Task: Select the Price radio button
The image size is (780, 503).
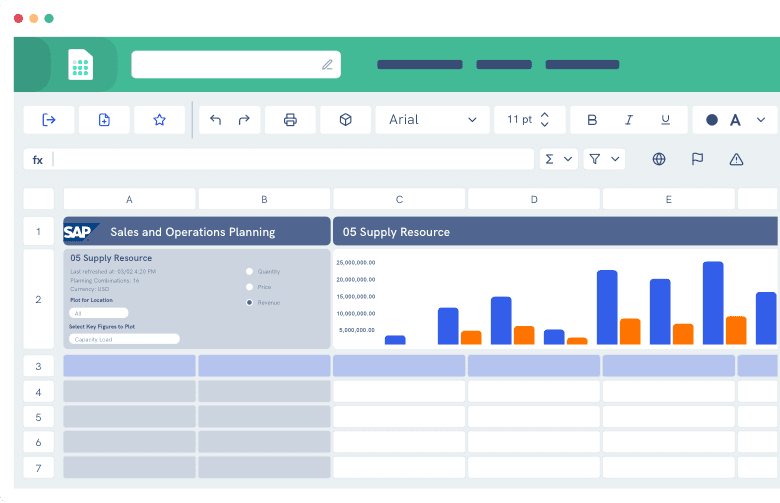Action: tap(249, 287)
